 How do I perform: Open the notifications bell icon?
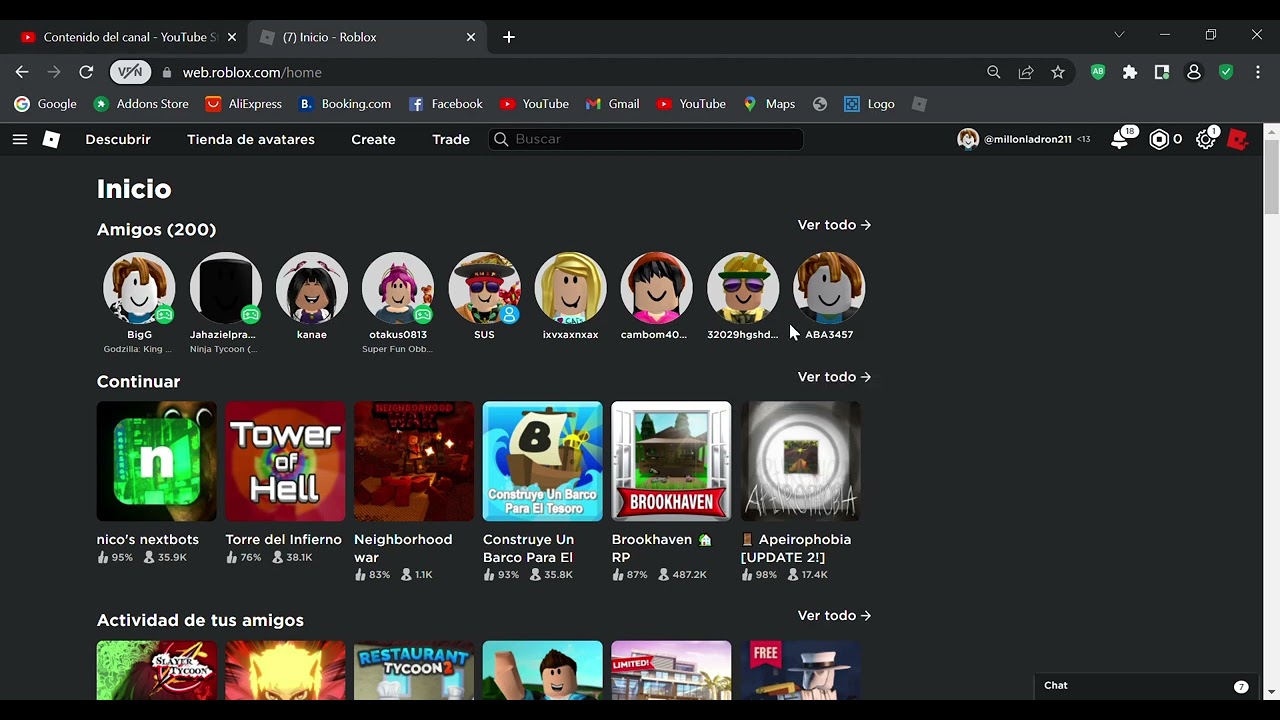point(1120,140)
